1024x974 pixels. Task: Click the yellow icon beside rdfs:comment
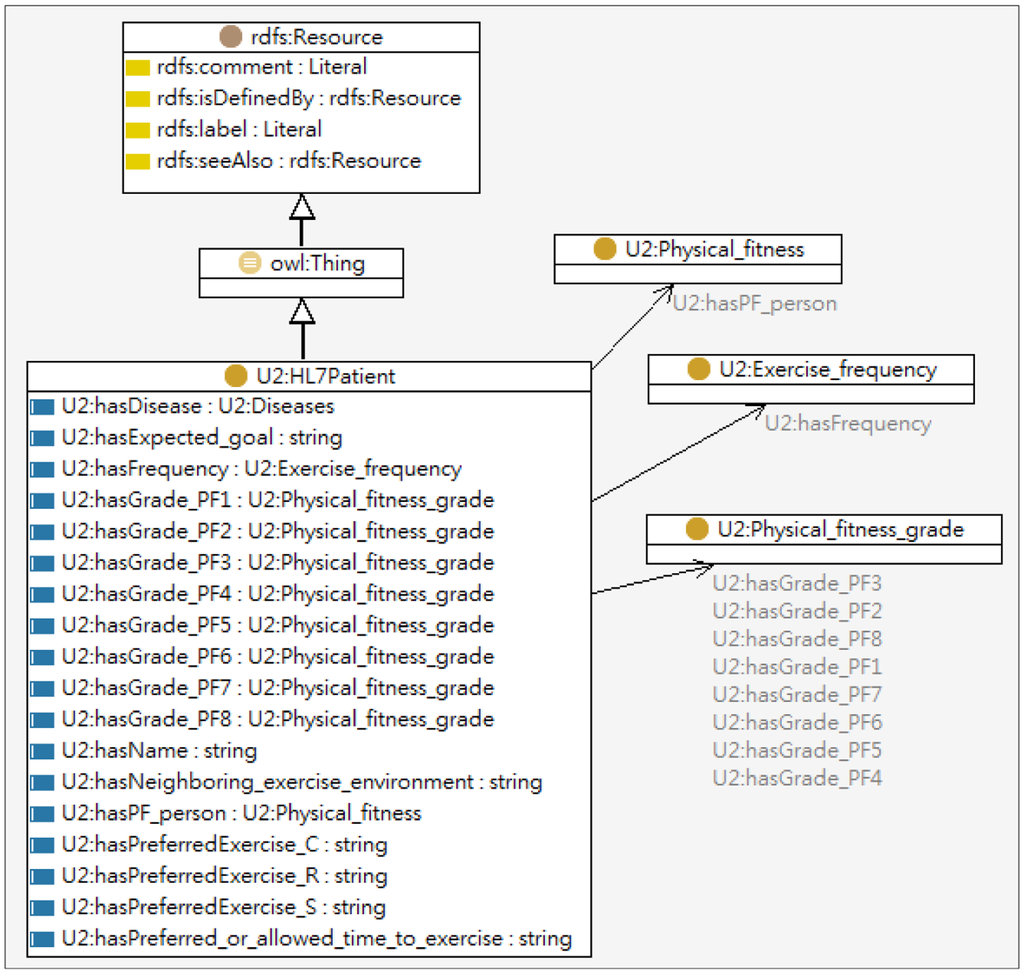coord(138,68)
